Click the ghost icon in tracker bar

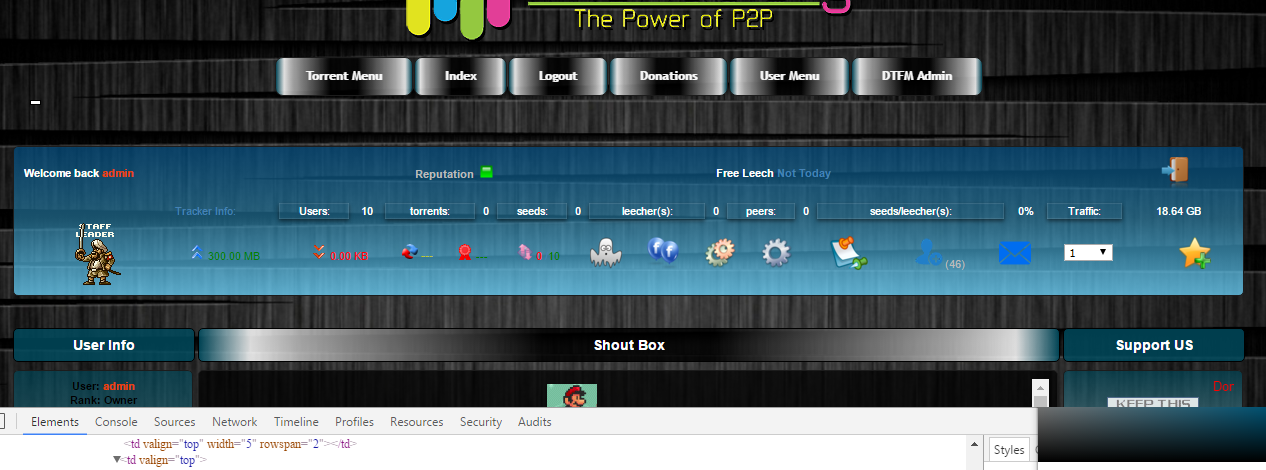click(x=606, y=253)
